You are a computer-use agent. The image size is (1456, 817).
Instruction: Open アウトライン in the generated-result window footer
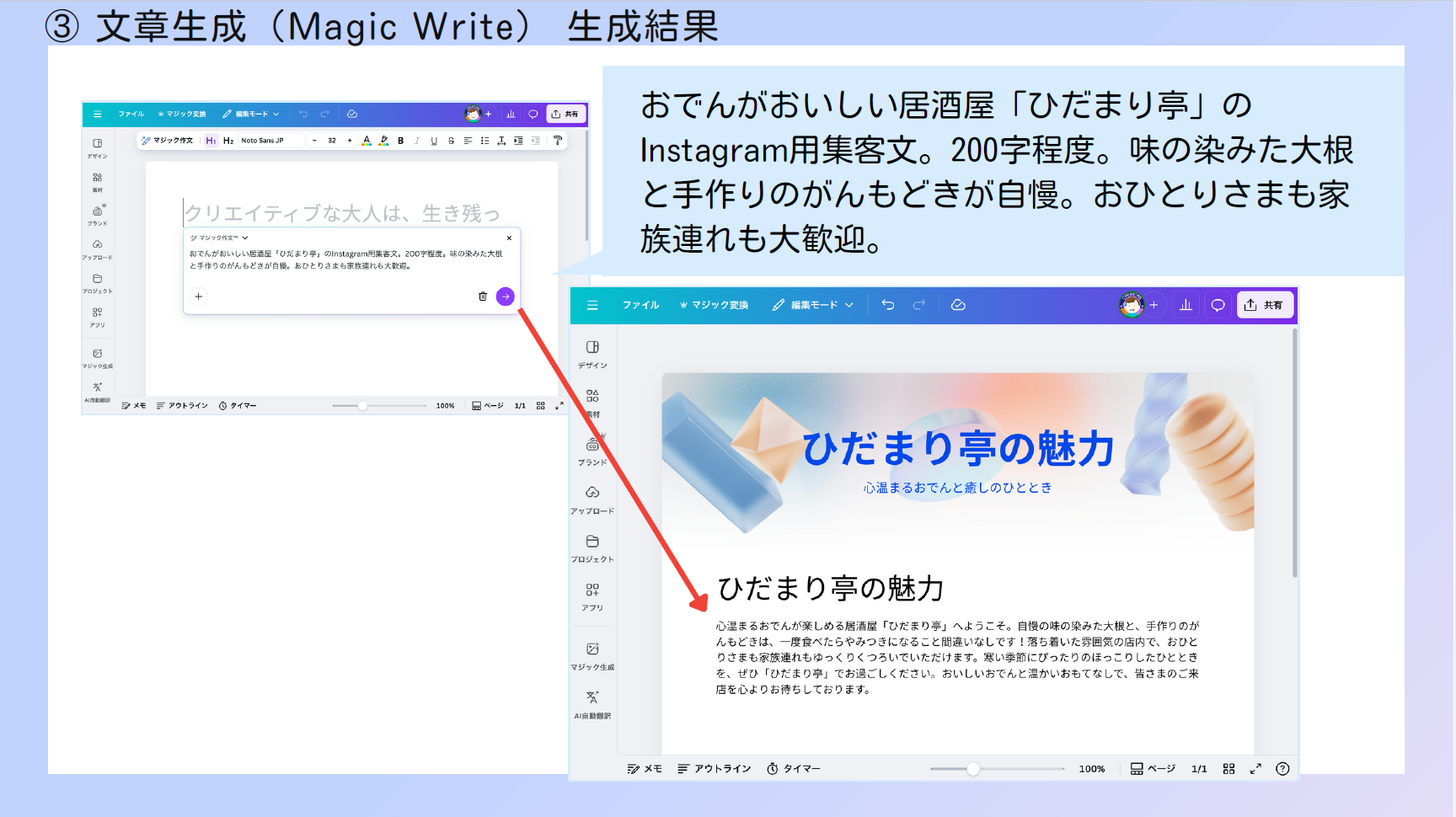tap(715, 769)
